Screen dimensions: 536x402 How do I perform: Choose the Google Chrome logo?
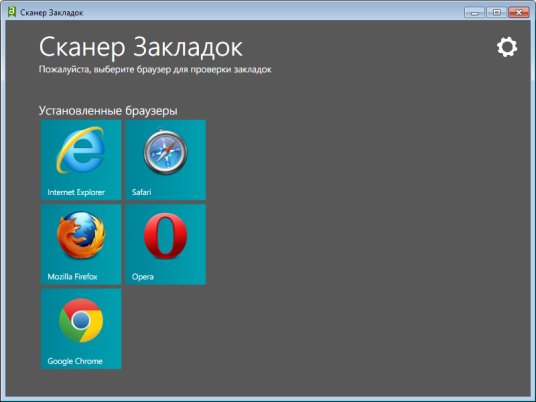(81, 320)
